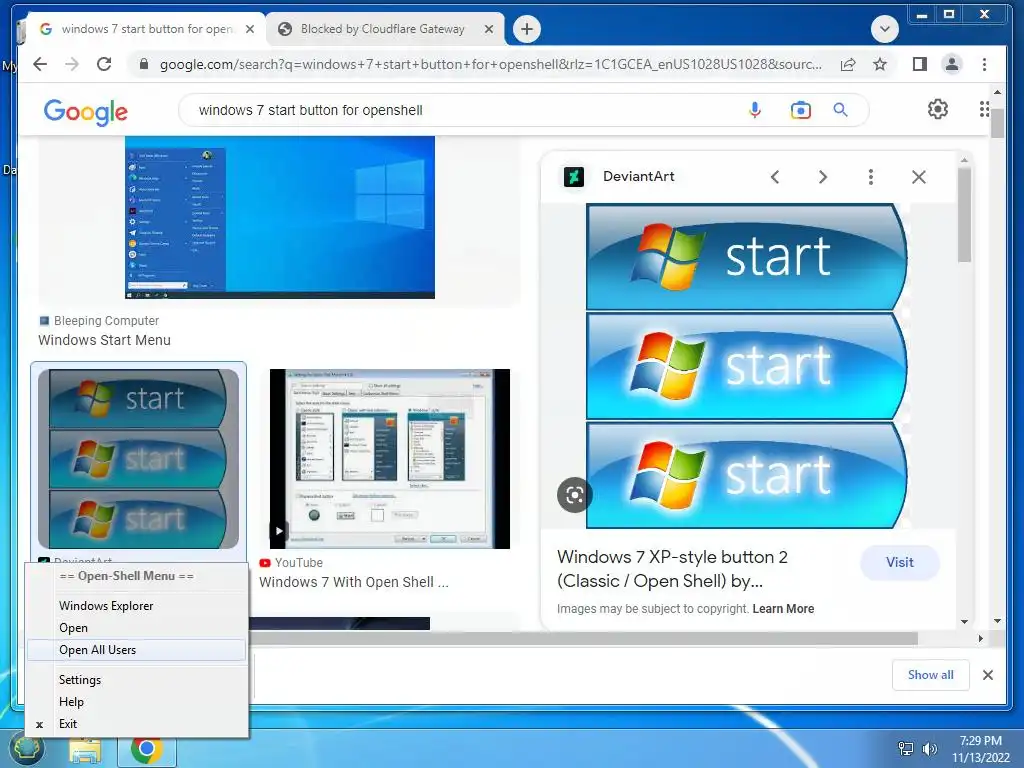The height and width of the screenshot is (768, 1024).
Task: Click the large start buttons preview image
Action: (x=747, y=366)
